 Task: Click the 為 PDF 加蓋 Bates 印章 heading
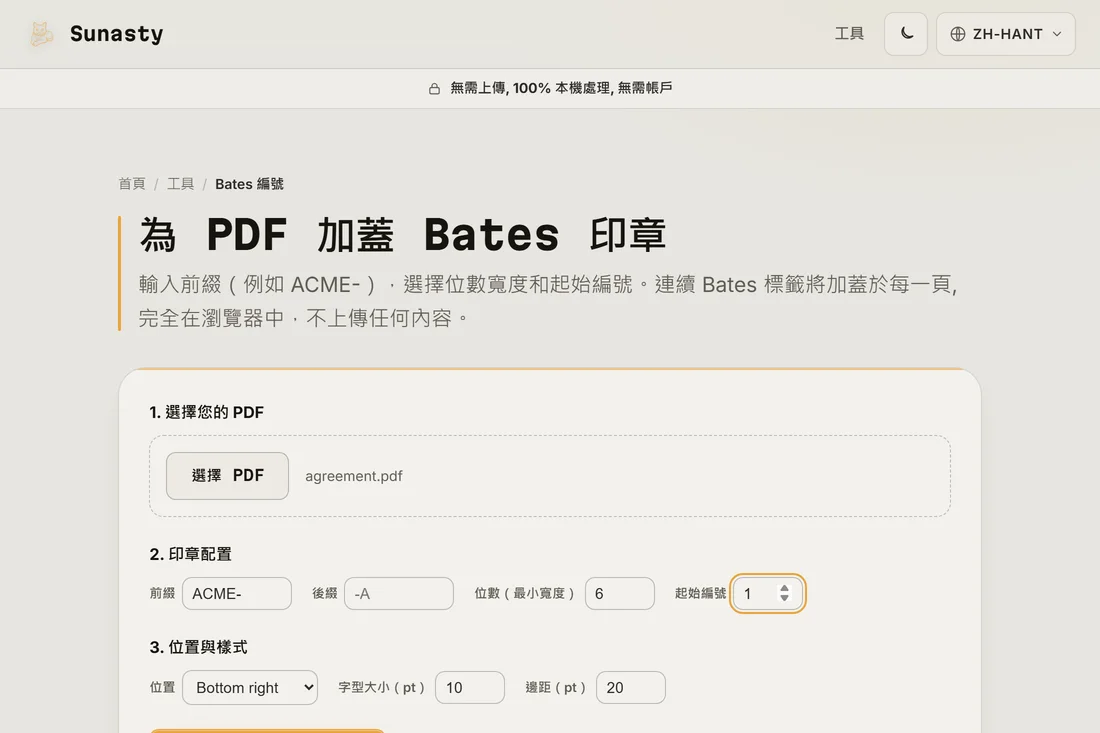click(x=403, y=234)
